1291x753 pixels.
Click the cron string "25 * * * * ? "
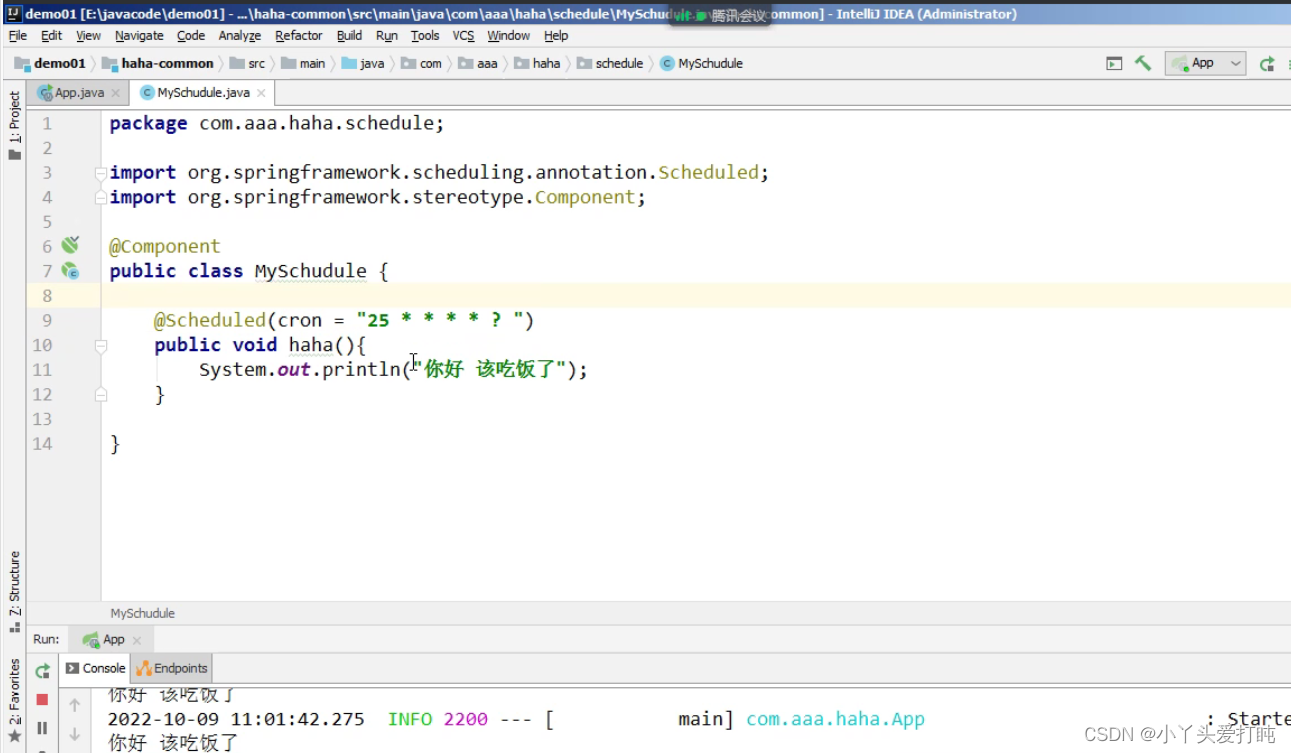click(441, 320)
